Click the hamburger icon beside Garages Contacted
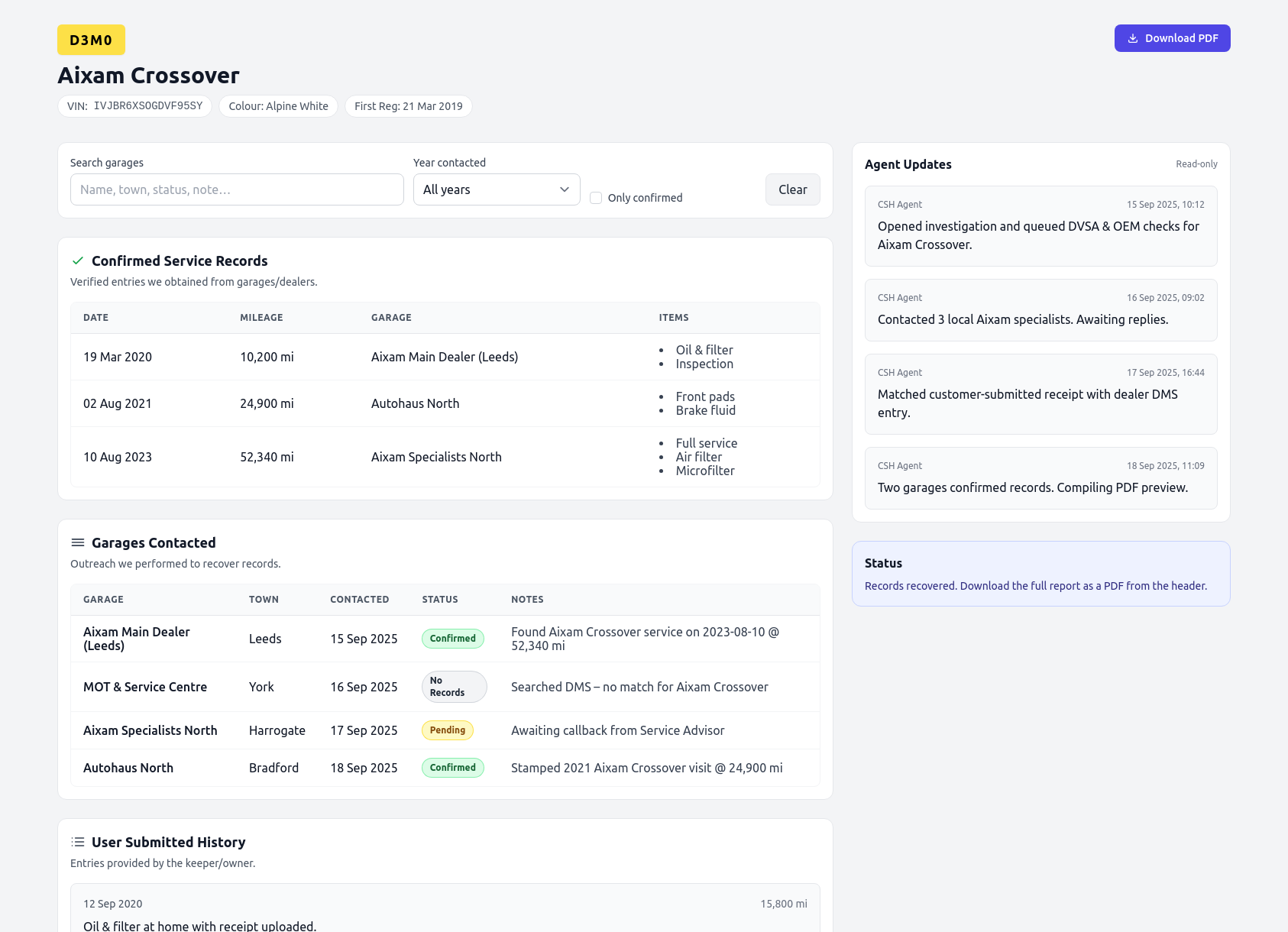 77,542
